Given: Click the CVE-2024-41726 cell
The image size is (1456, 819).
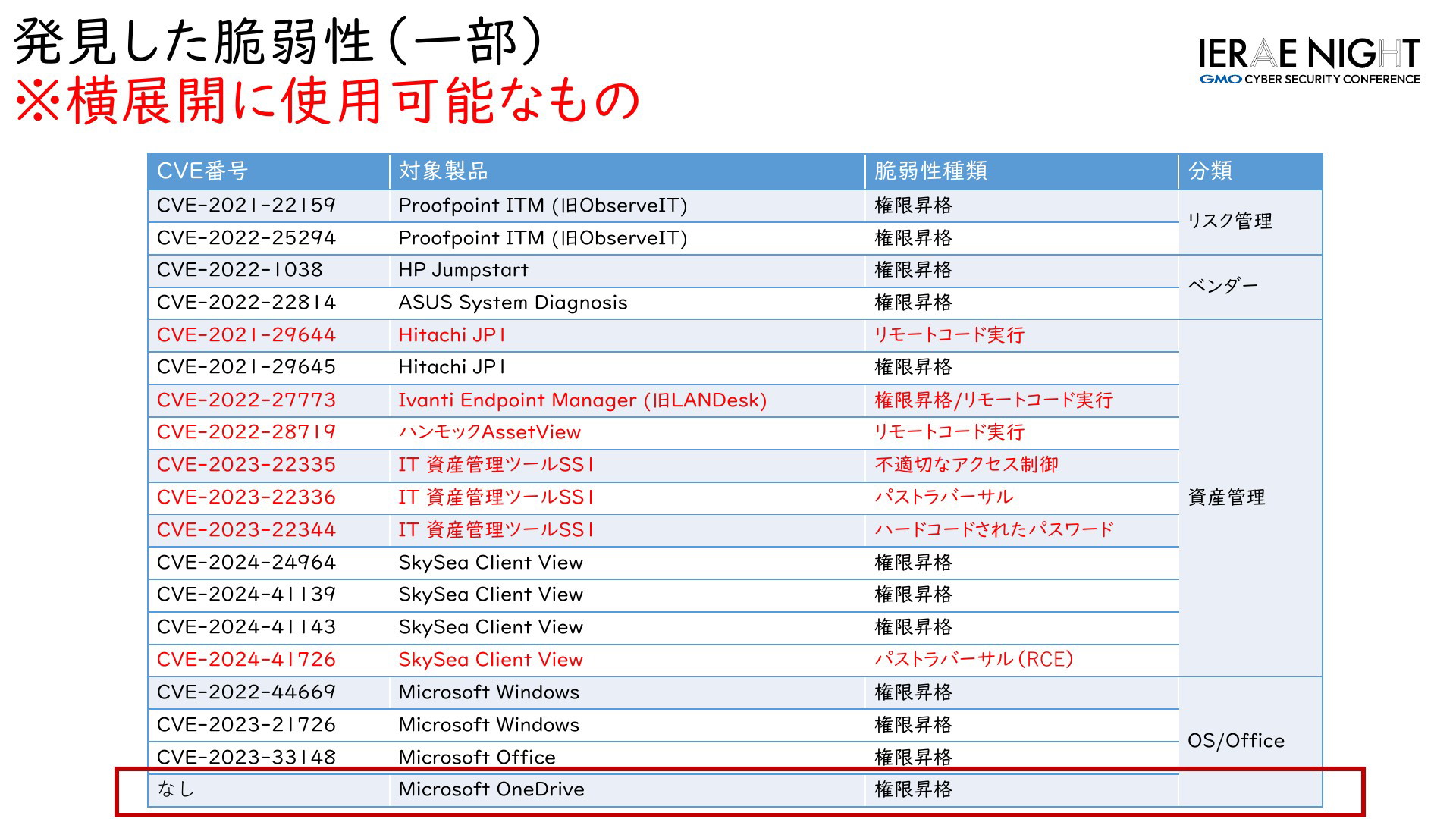Looking at the screenshot, I should point(269,660).
